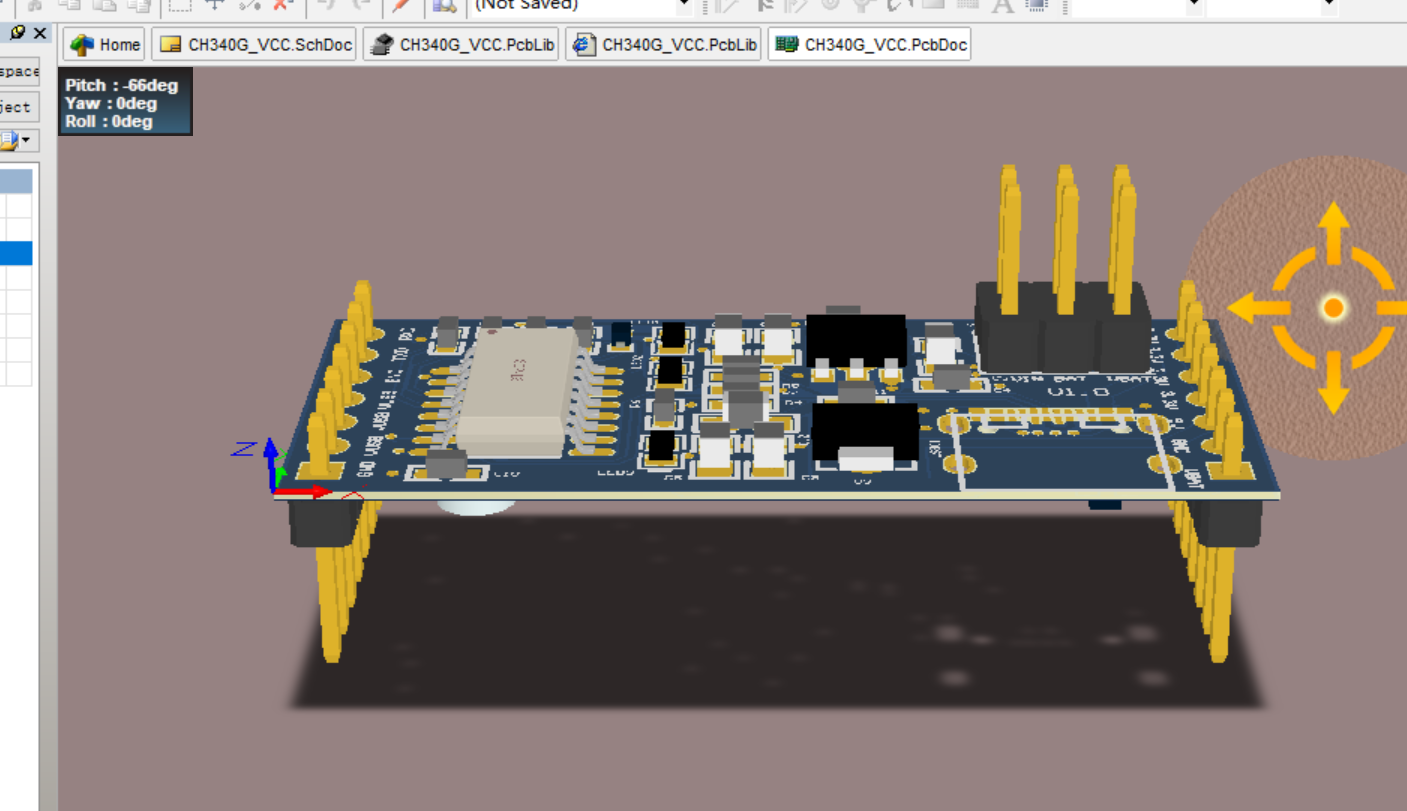The width and height of the screenshot is (1407, 811).
Task: Open the dropdown arrow beside the folder view icon
Action: coord(25,140)
